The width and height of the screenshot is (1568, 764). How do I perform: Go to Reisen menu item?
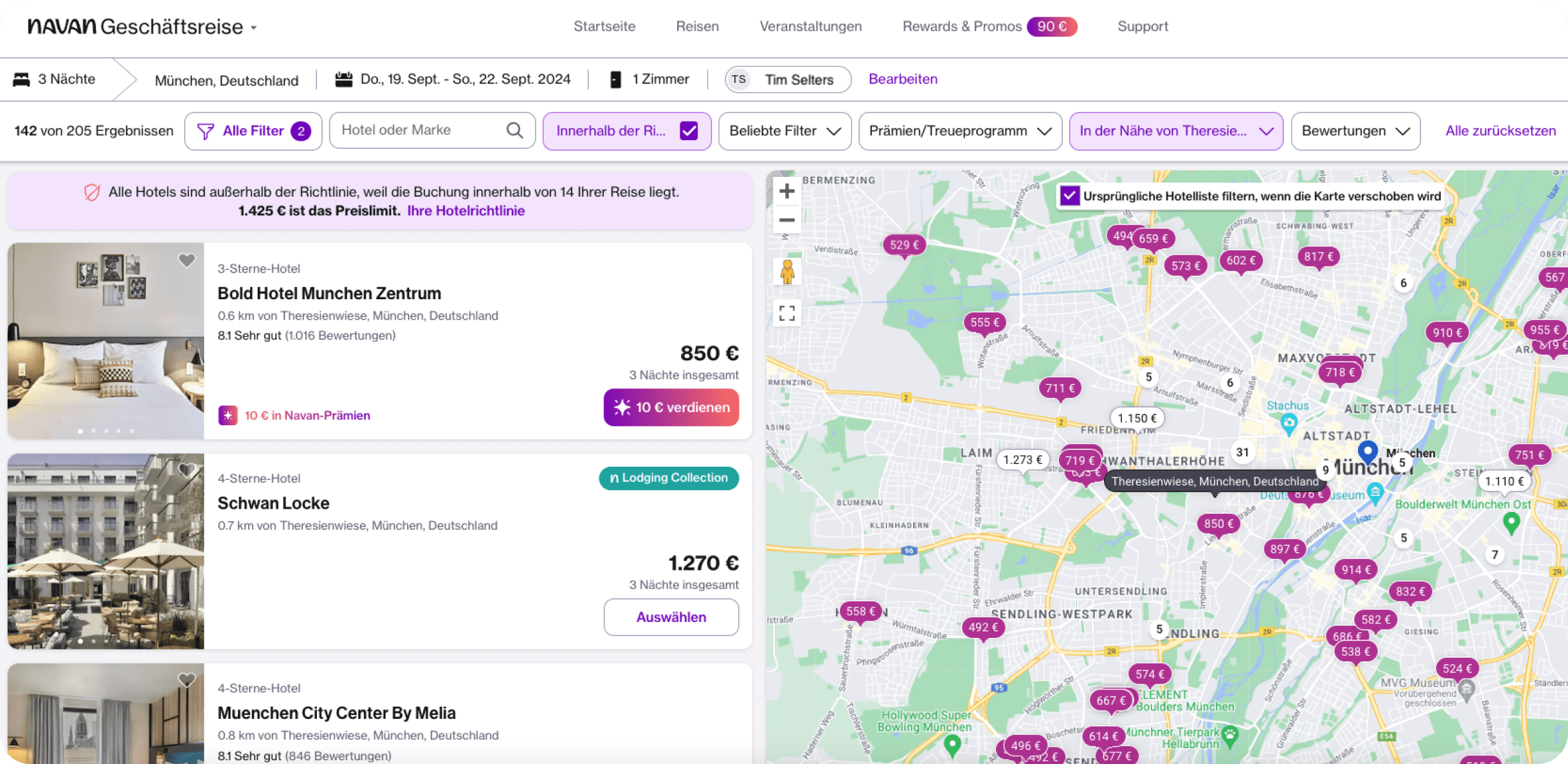(x=697, y=27)
